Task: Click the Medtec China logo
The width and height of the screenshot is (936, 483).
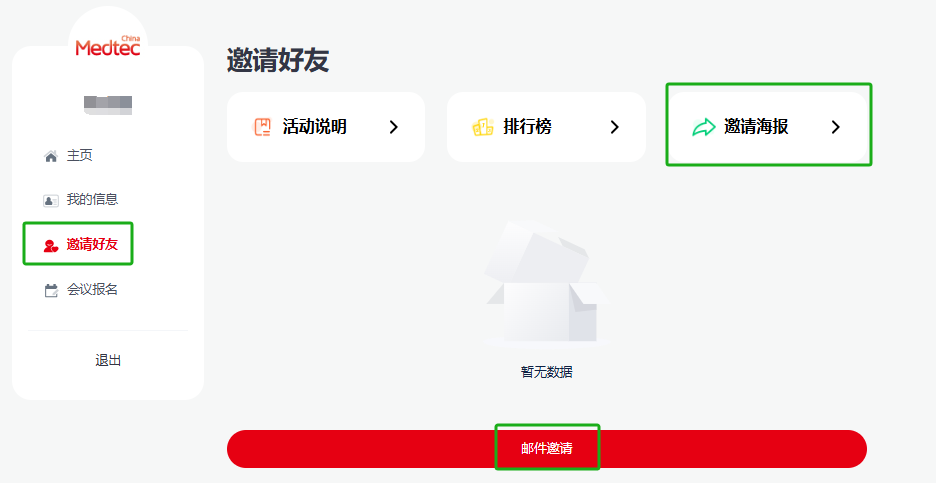Action: click(x=108, y=46)
